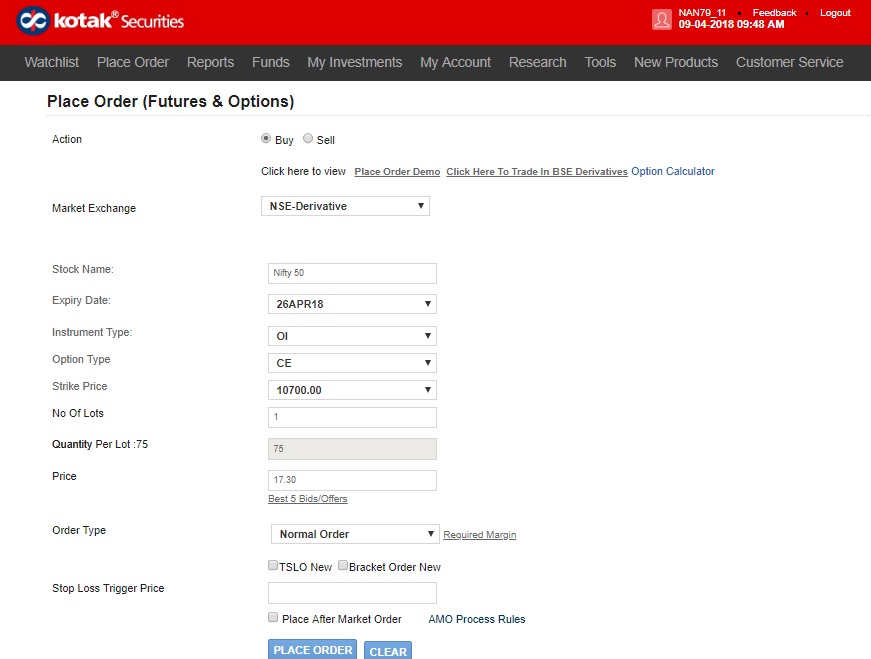Open the Watchlist menu
Viewport: 871px width, 659px height.
(52, 62)
